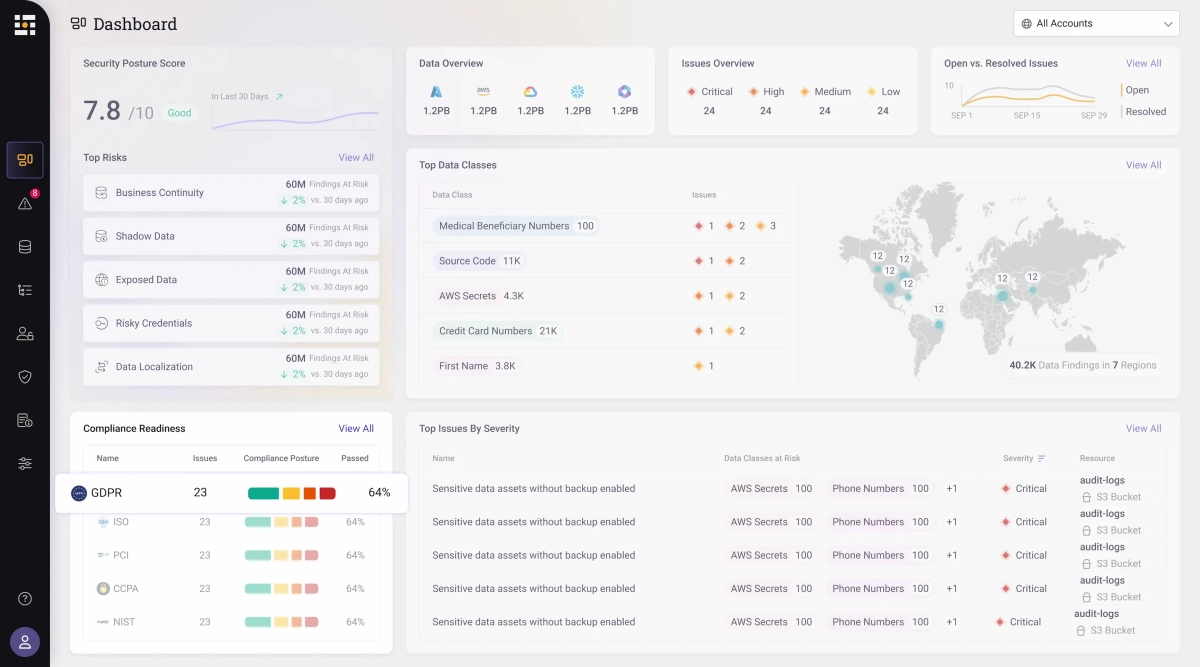Select the Snowflake icon in Data Overview
The width and height of the screenshot is (1200, 667).
click(577, 92)
